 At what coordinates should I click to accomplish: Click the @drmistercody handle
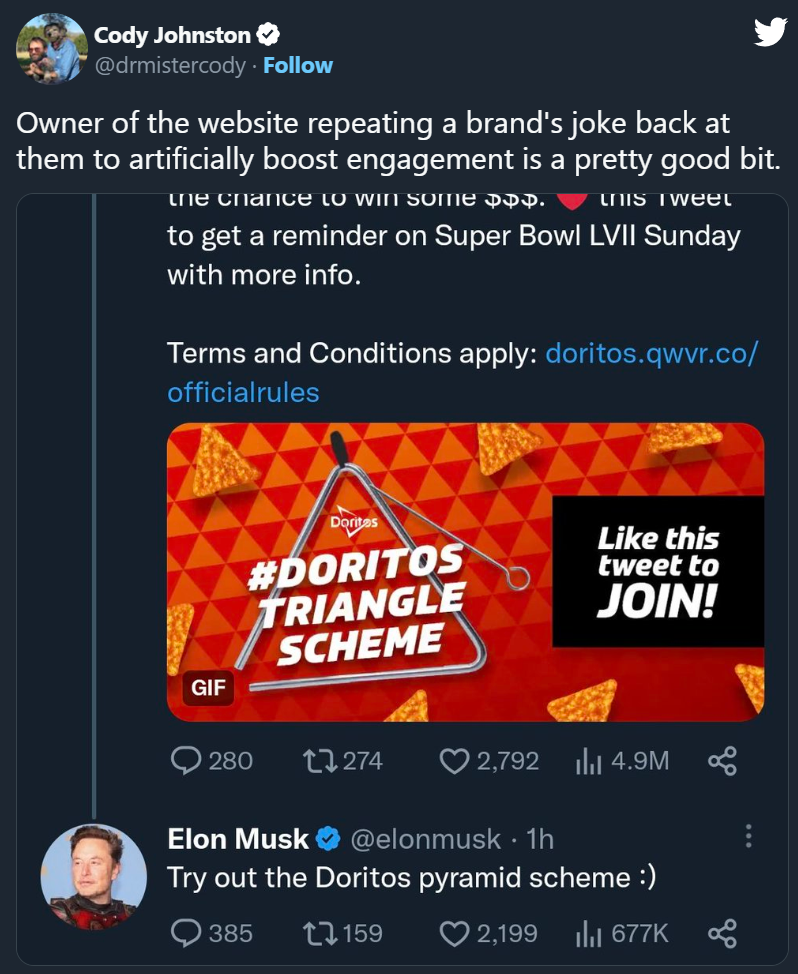(x=169, y=65)
